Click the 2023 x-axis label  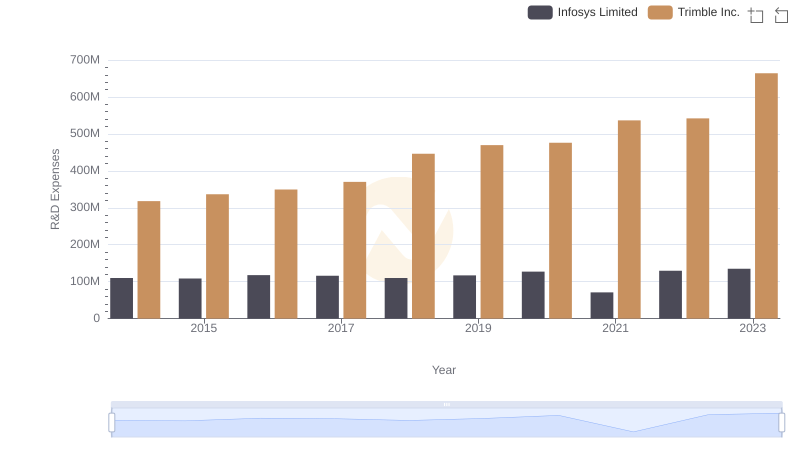pyautogui.click(x=753, y=328)
